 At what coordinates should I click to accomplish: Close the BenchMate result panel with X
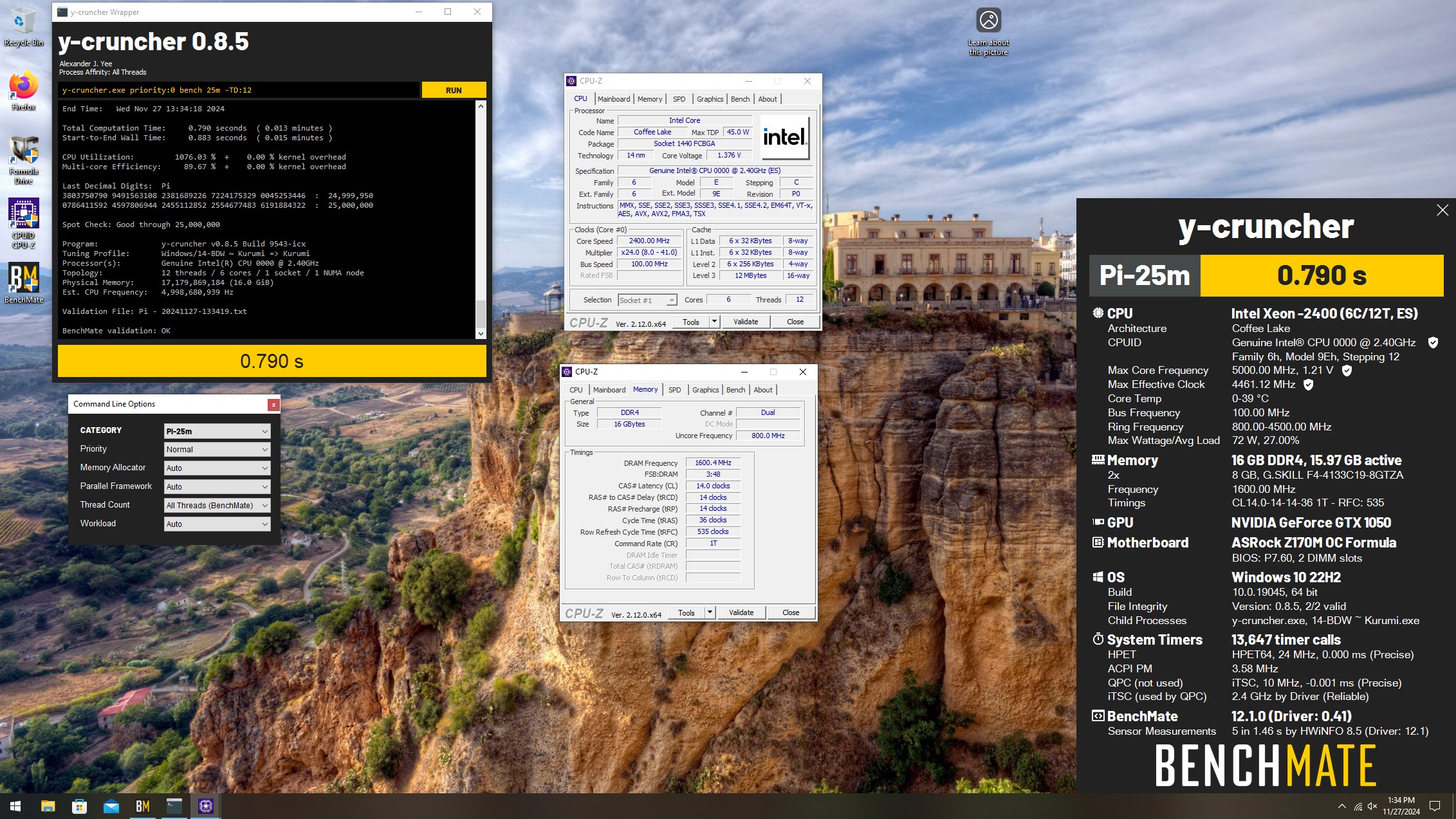tap(1442, 210)
